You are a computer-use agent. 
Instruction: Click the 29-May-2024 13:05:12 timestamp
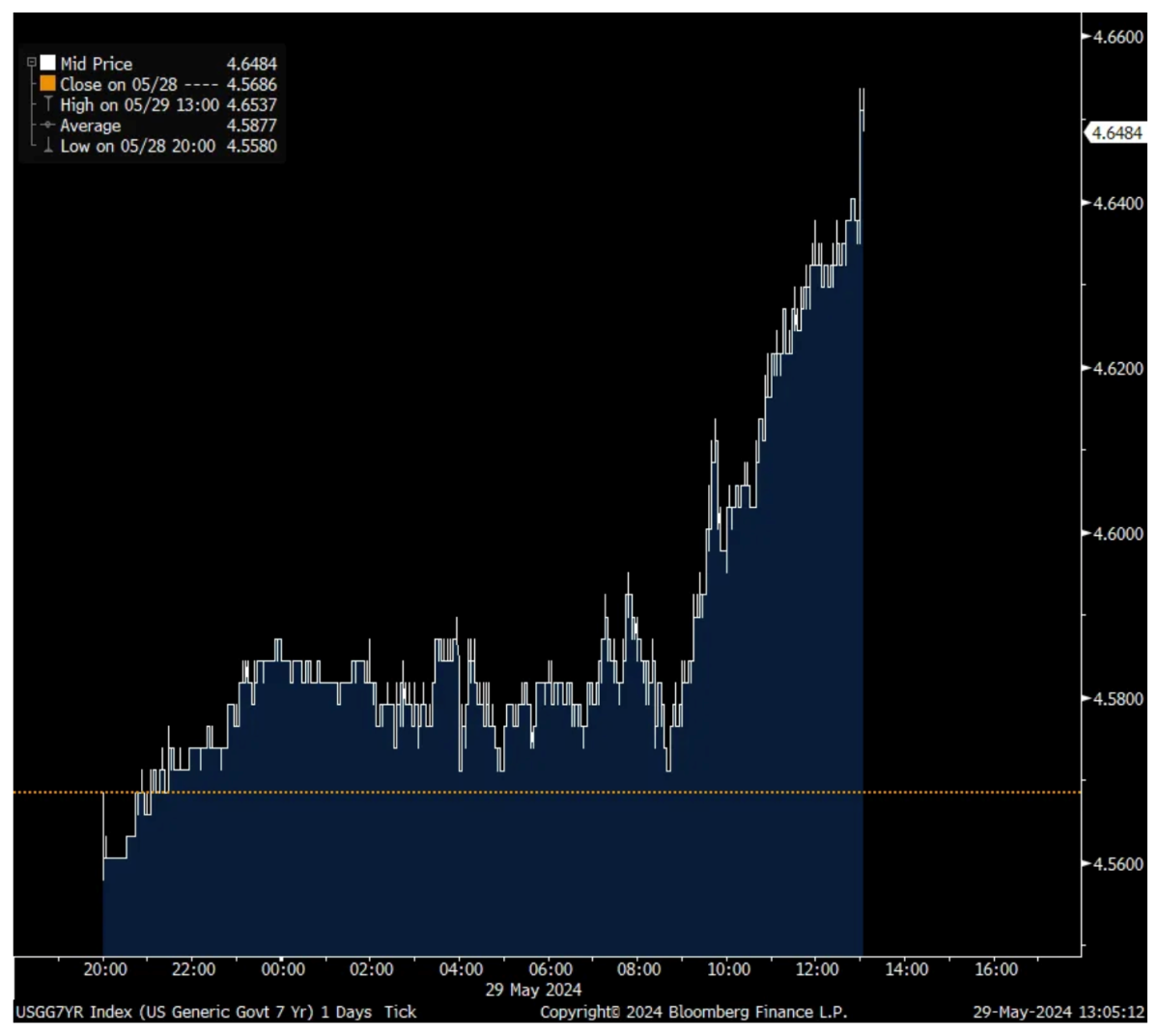pyautogui.click(x=1059, y=1012)
